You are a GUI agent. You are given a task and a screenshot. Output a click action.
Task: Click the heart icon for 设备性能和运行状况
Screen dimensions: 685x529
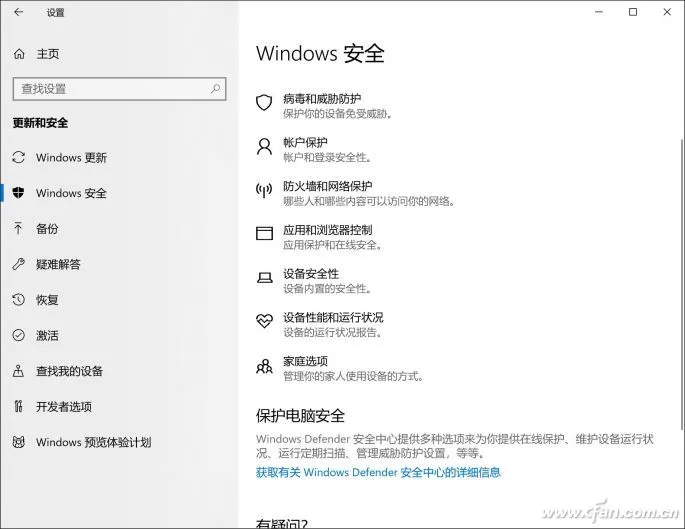pyautogui.click(x=264, y=321)
